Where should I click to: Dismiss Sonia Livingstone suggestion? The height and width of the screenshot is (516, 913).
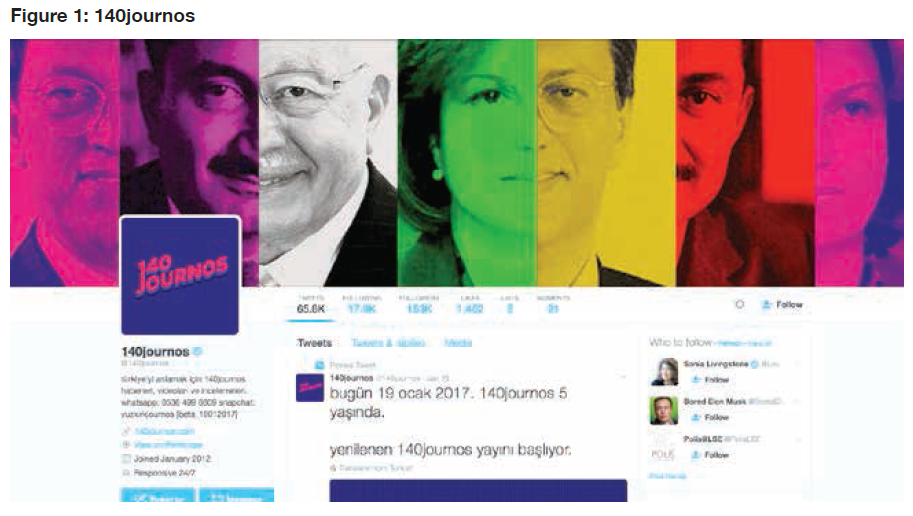[798, 364]
